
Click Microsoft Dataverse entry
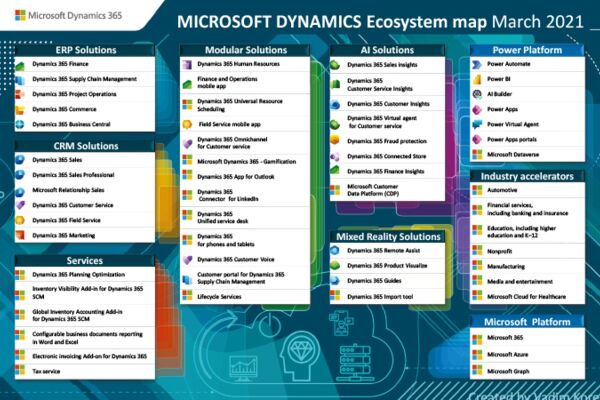(x=527, y=155)
